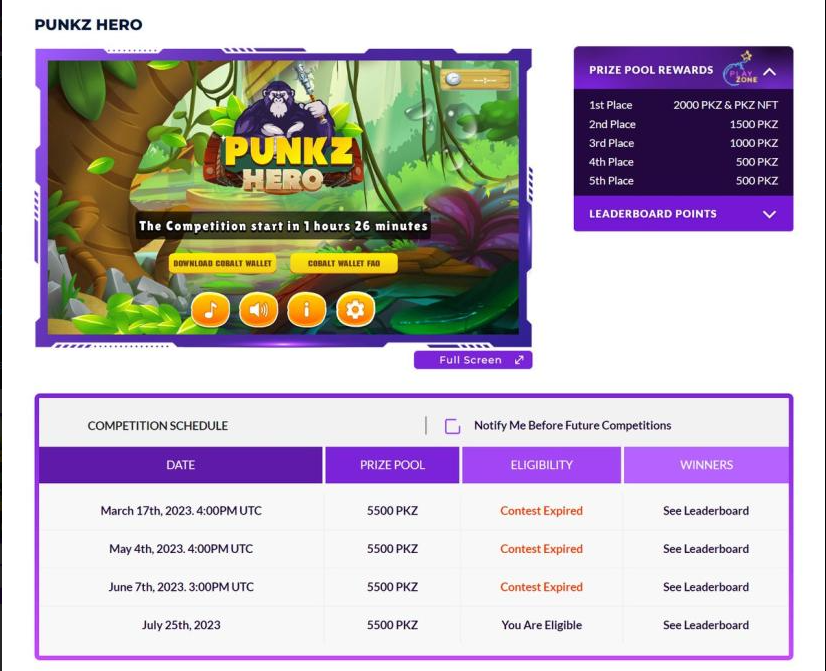Screen dimensions: 826x671
Task: Select the 4th Place 500 PKZ row
Action: click(683, 162)
